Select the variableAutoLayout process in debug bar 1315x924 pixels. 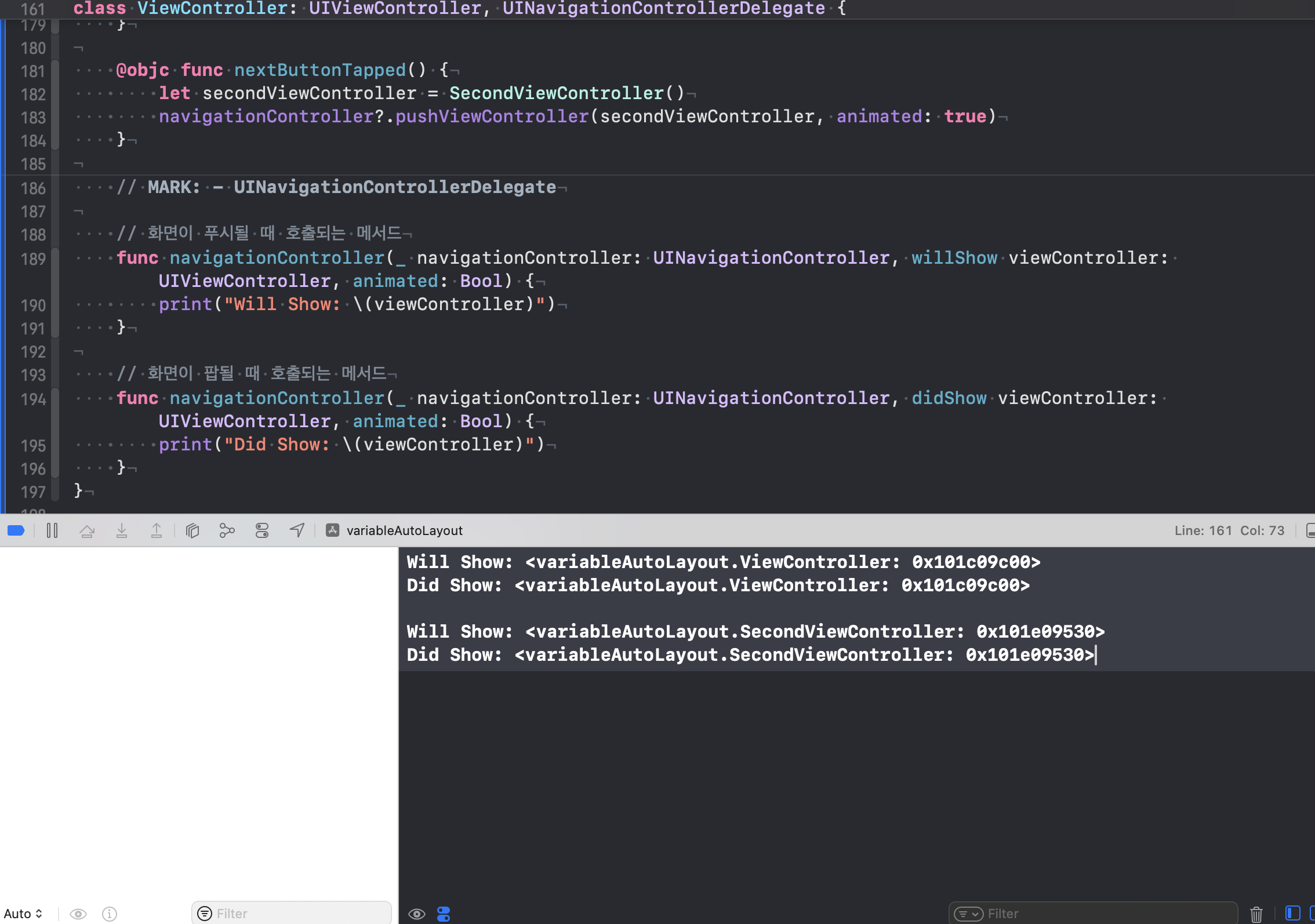pyautogui.click(x=394, y=530)
